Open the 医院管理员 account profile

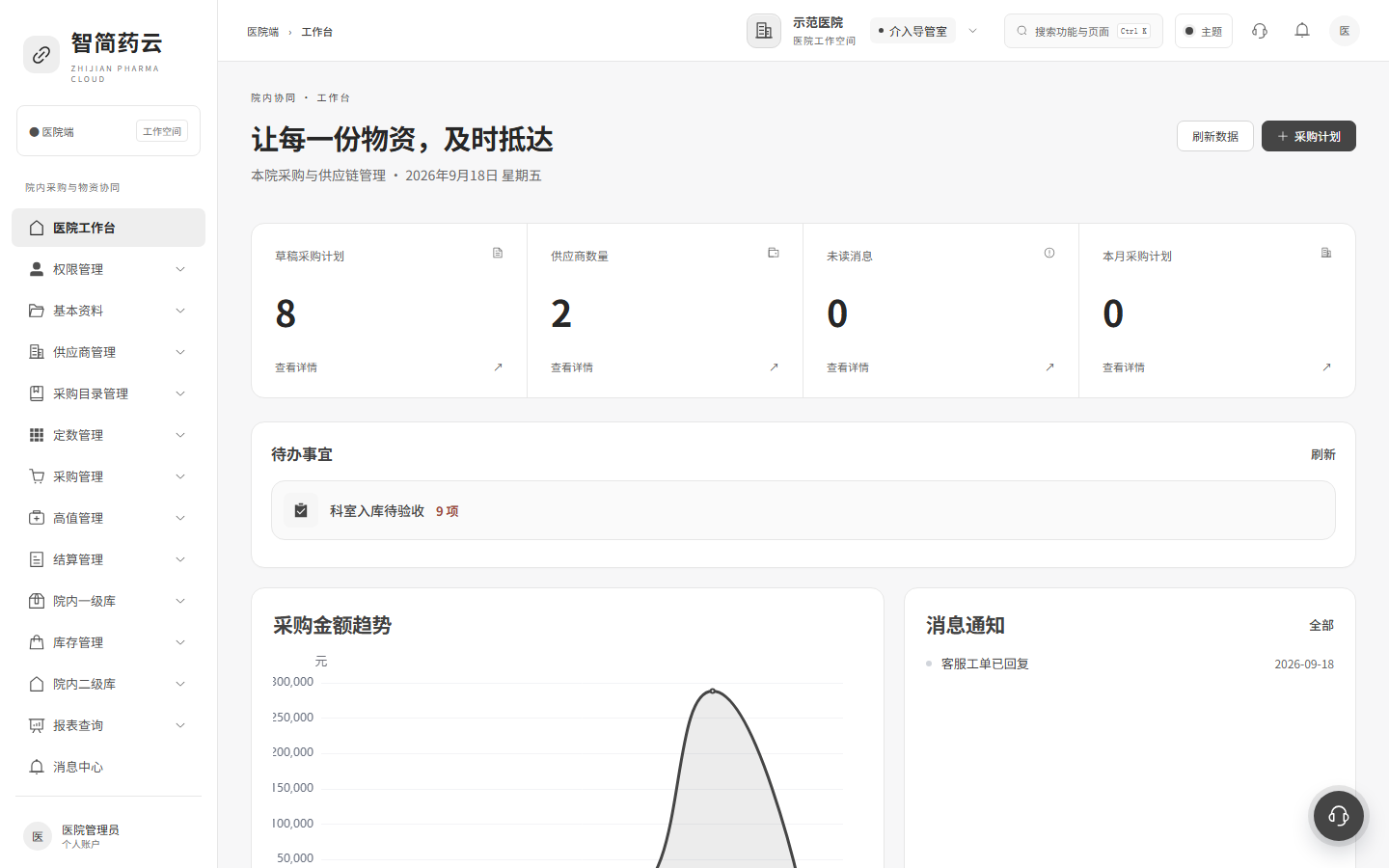[108, 836]
